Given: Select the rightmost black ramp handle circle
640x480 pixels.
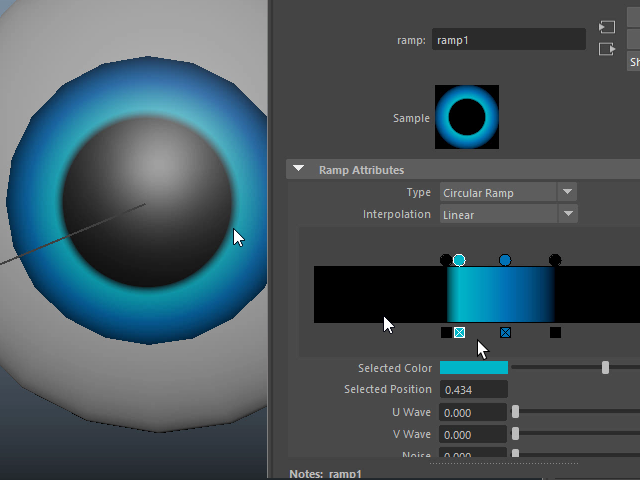Looking at the screenshot, I should [x=555, y=260].
